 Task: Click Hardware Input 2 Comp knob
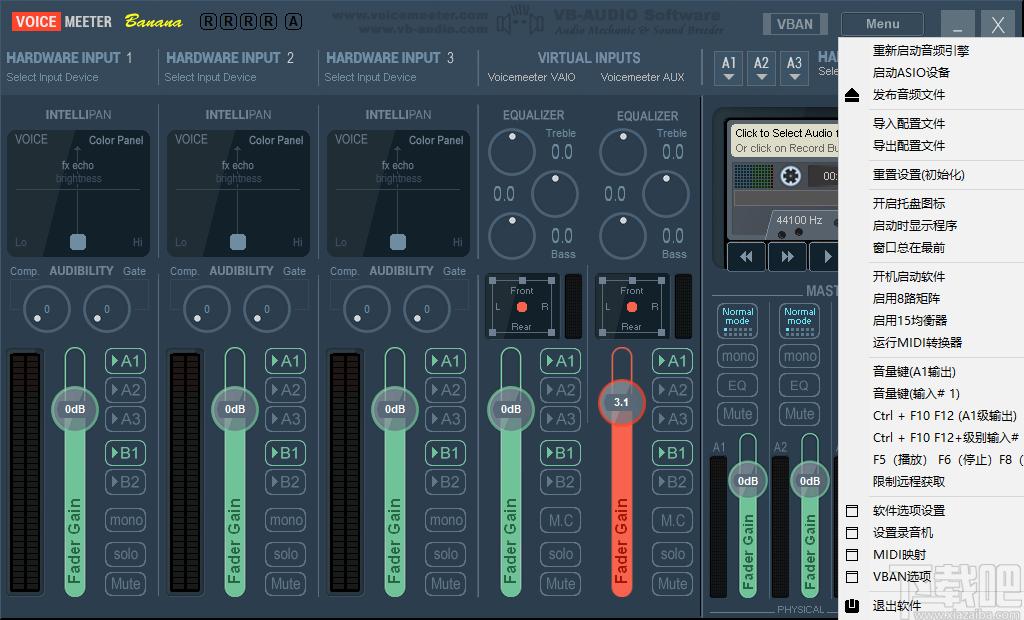click(206, 309)
